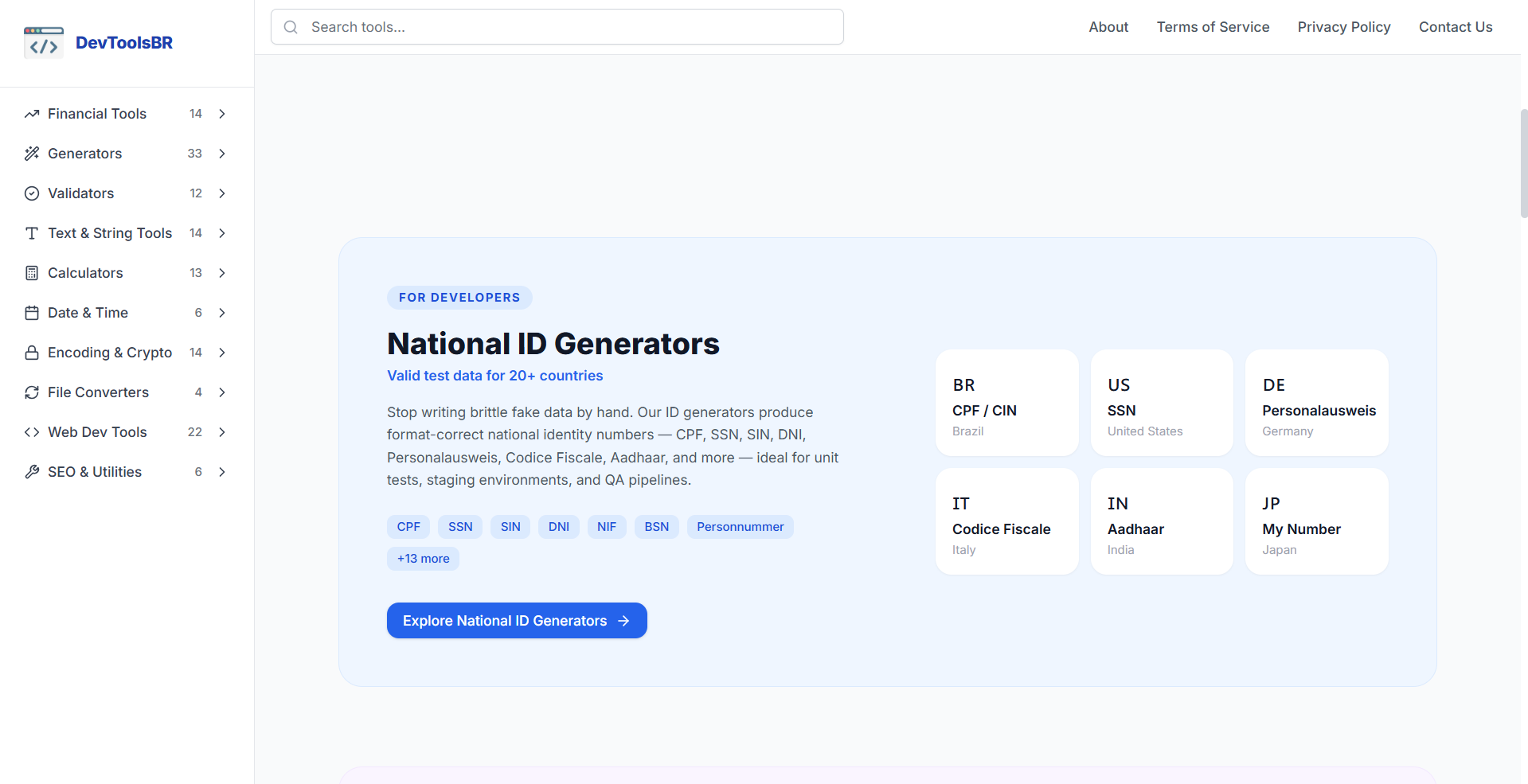Click the Text & String Tools type icon
This screenshot has width=1528, height=784.
tap(32, 233)
